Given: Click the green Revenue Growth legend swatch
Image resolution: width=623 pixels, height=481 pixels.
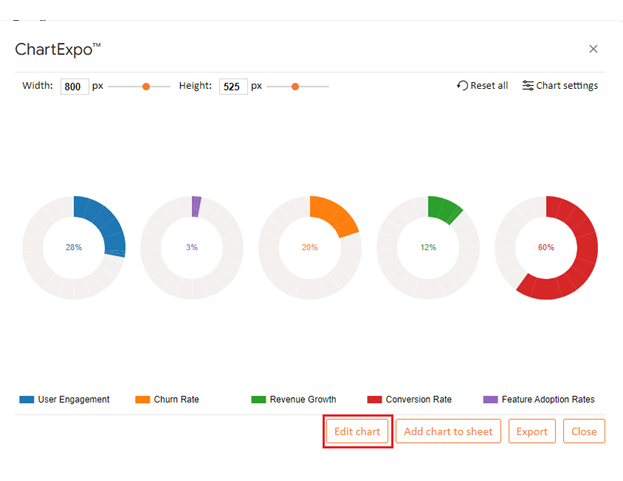Looking at the screenshot, I should point(259,400).
